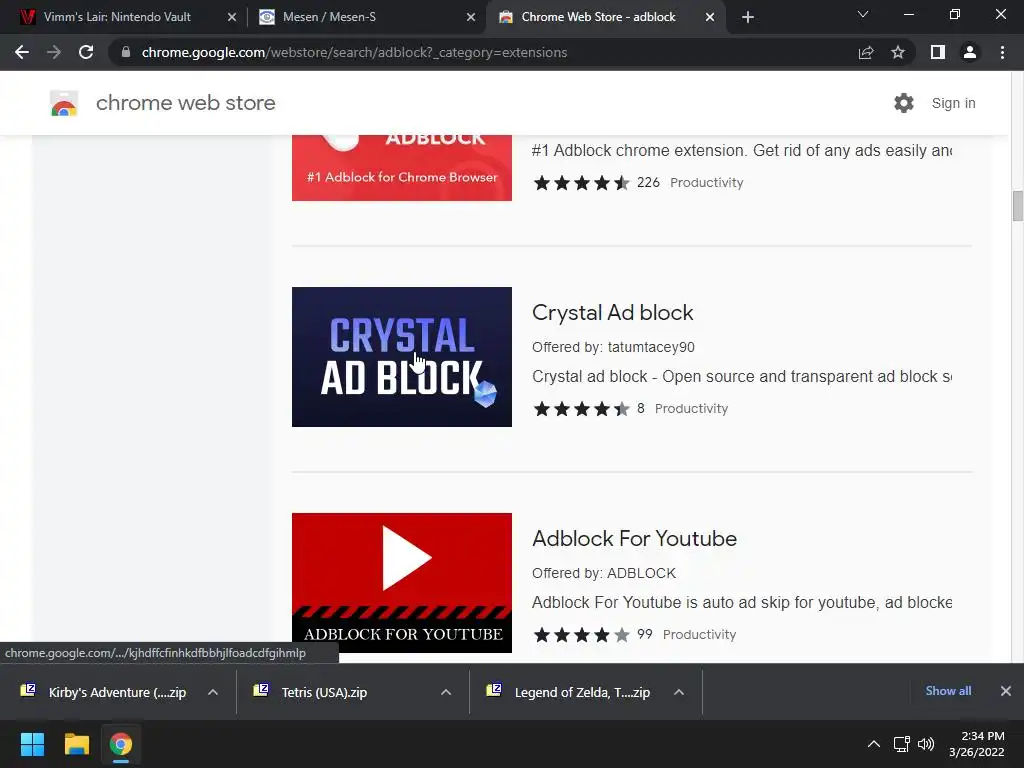The image size is (1024, 768).
Task: Show all downloads
Action: 948,691
